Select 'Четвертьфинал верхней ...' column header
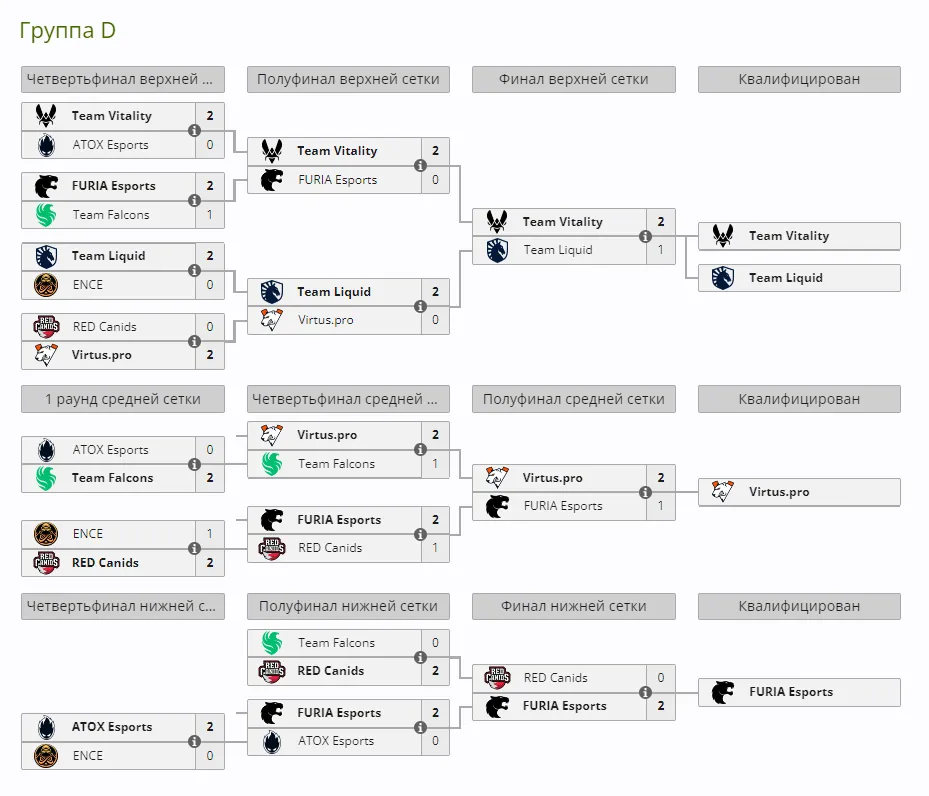Image resolution: width=929 pixels, height=796 pixels. point(123,79)
